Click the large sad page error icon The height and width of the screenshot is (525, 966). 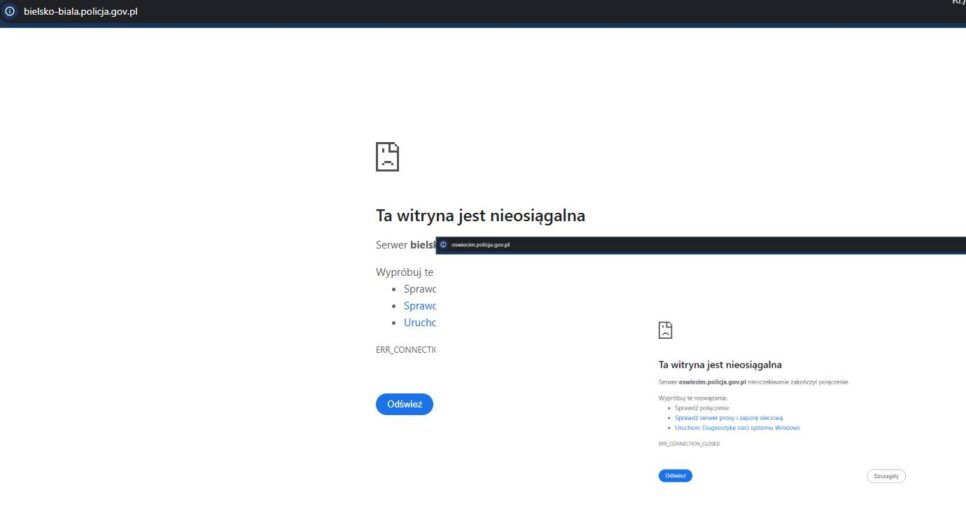click(387, 156)
